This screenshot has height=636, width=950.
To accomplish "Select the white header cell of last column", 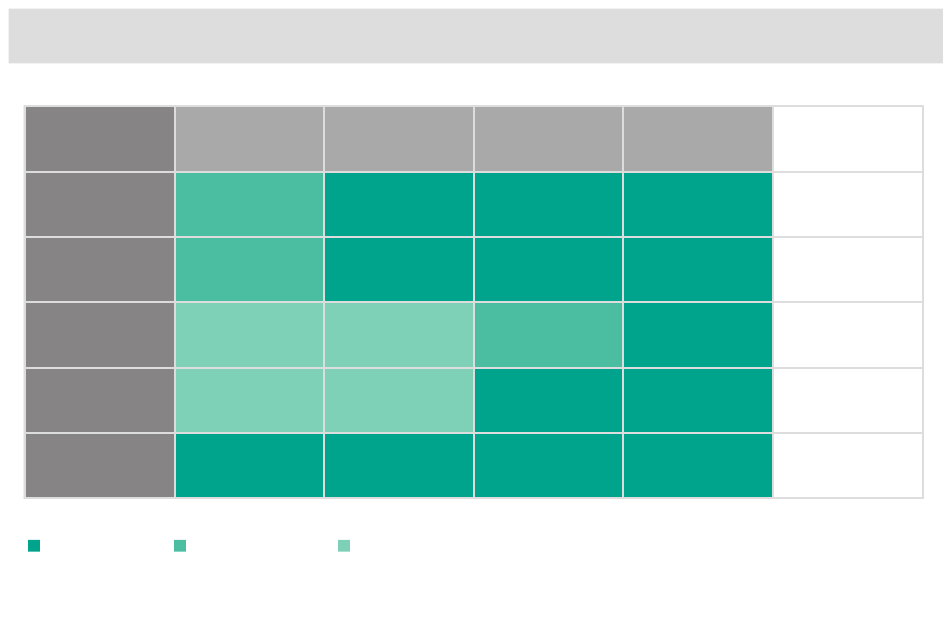I will coord(848,139).
